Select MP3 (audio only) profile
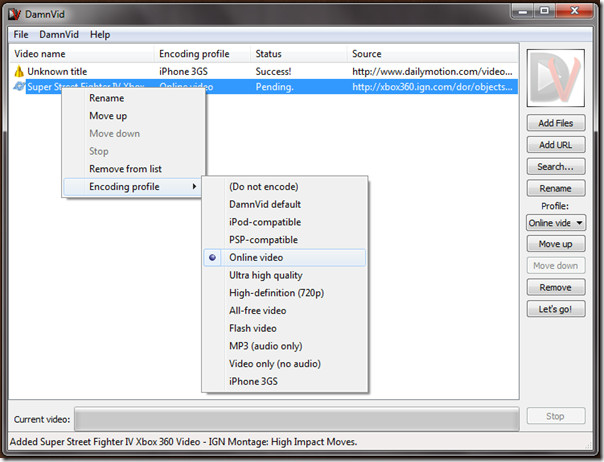 284,346
